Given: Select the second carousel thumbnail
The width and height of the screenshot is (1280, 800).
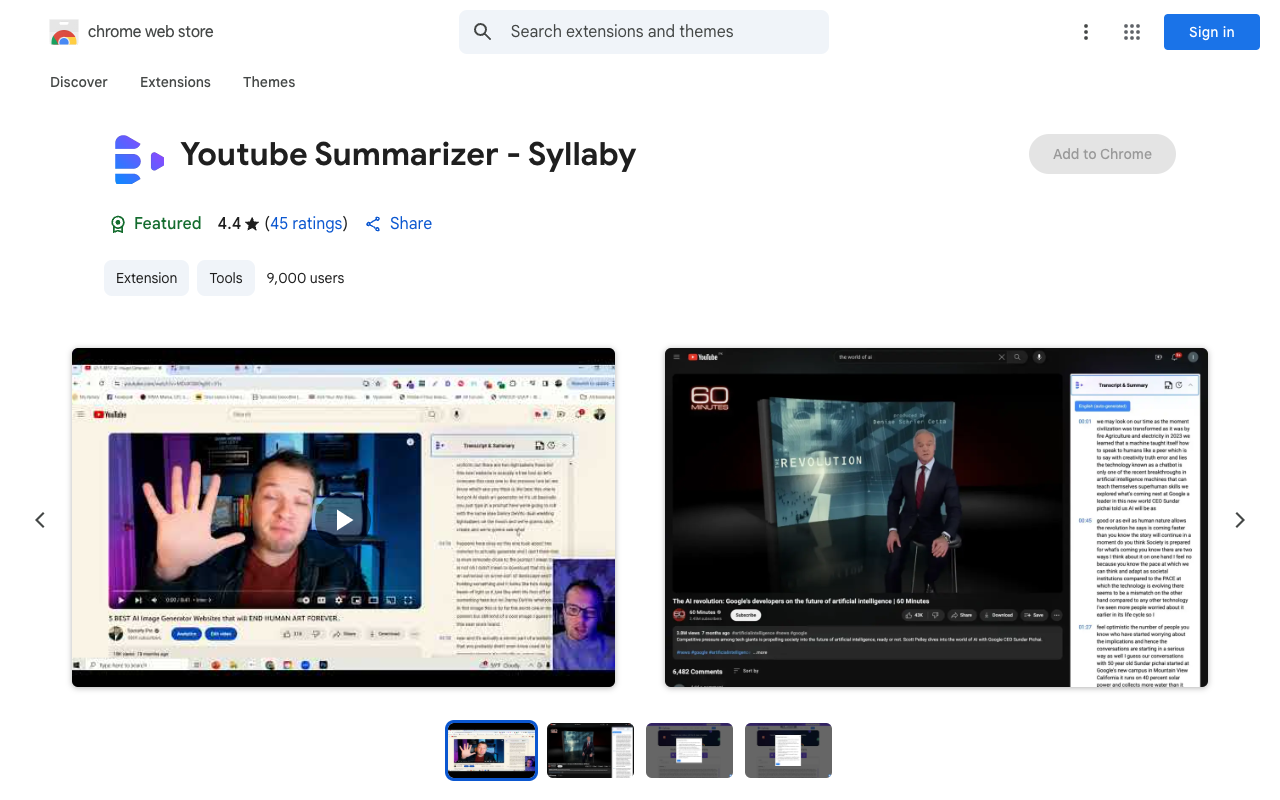Looking at the screenshot, I should pyautogui.click(x=590, y=750).
